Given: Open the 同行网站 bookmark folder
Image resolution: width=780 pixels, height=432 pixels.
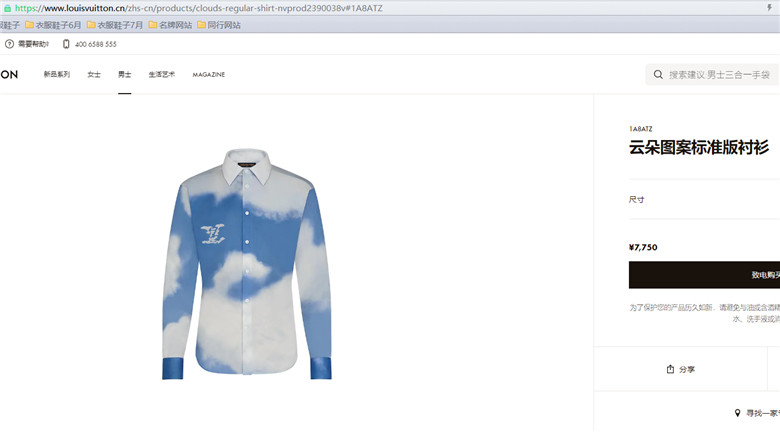Looking at the screenshot, I should tap(219, 25).
